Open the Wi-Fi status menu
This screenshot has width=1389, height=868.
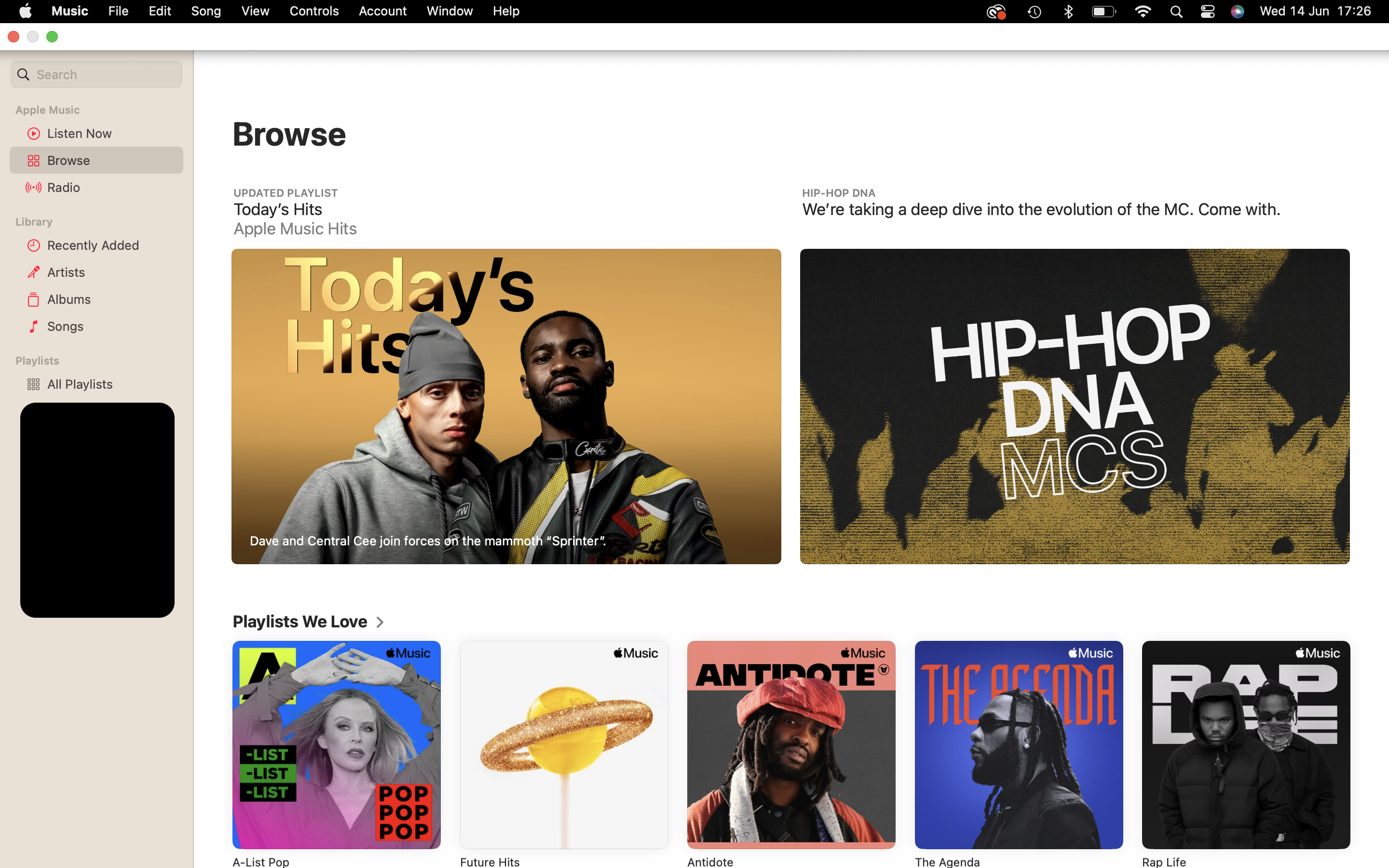pyautogui.click(x=1143, y=12)
